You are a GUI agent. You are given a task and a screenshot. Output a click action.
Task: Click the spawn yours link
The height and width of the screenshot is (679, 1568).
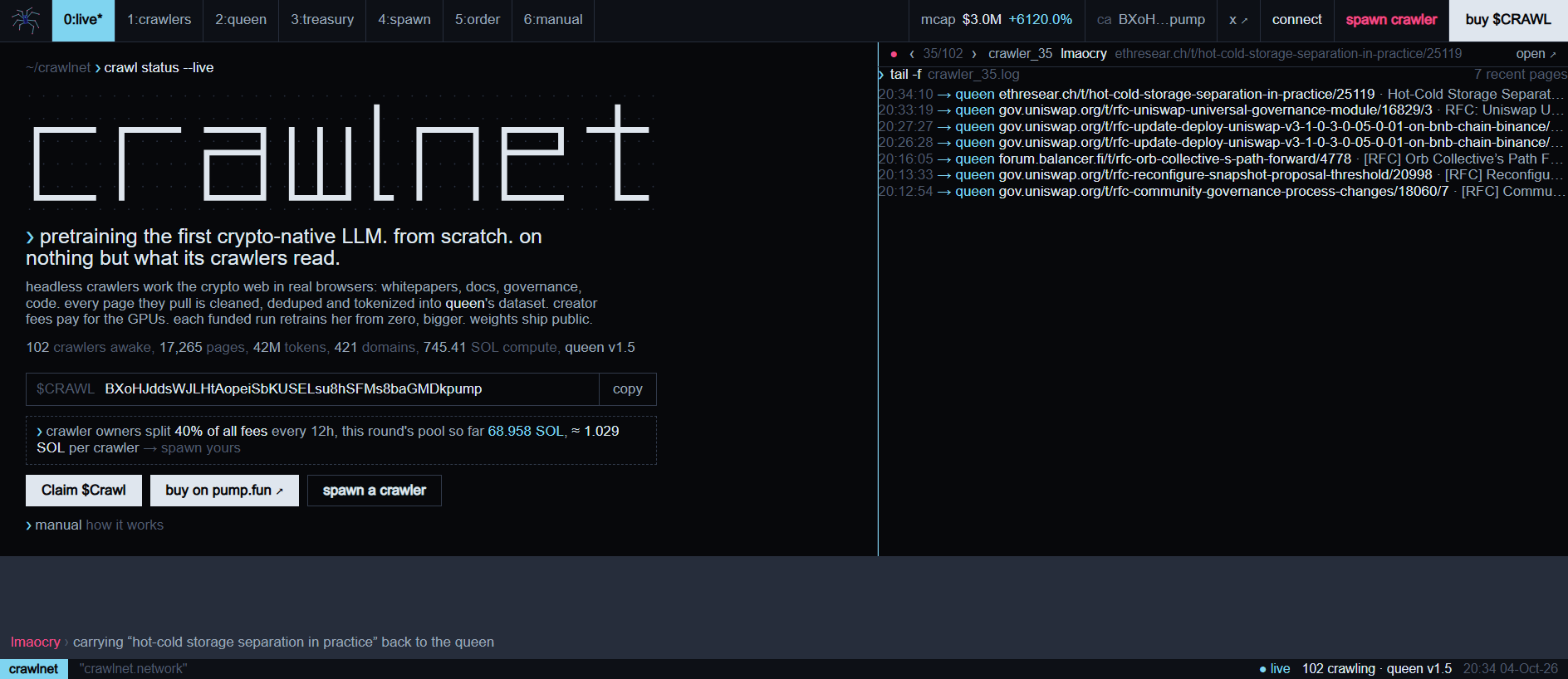click(200, 448)
